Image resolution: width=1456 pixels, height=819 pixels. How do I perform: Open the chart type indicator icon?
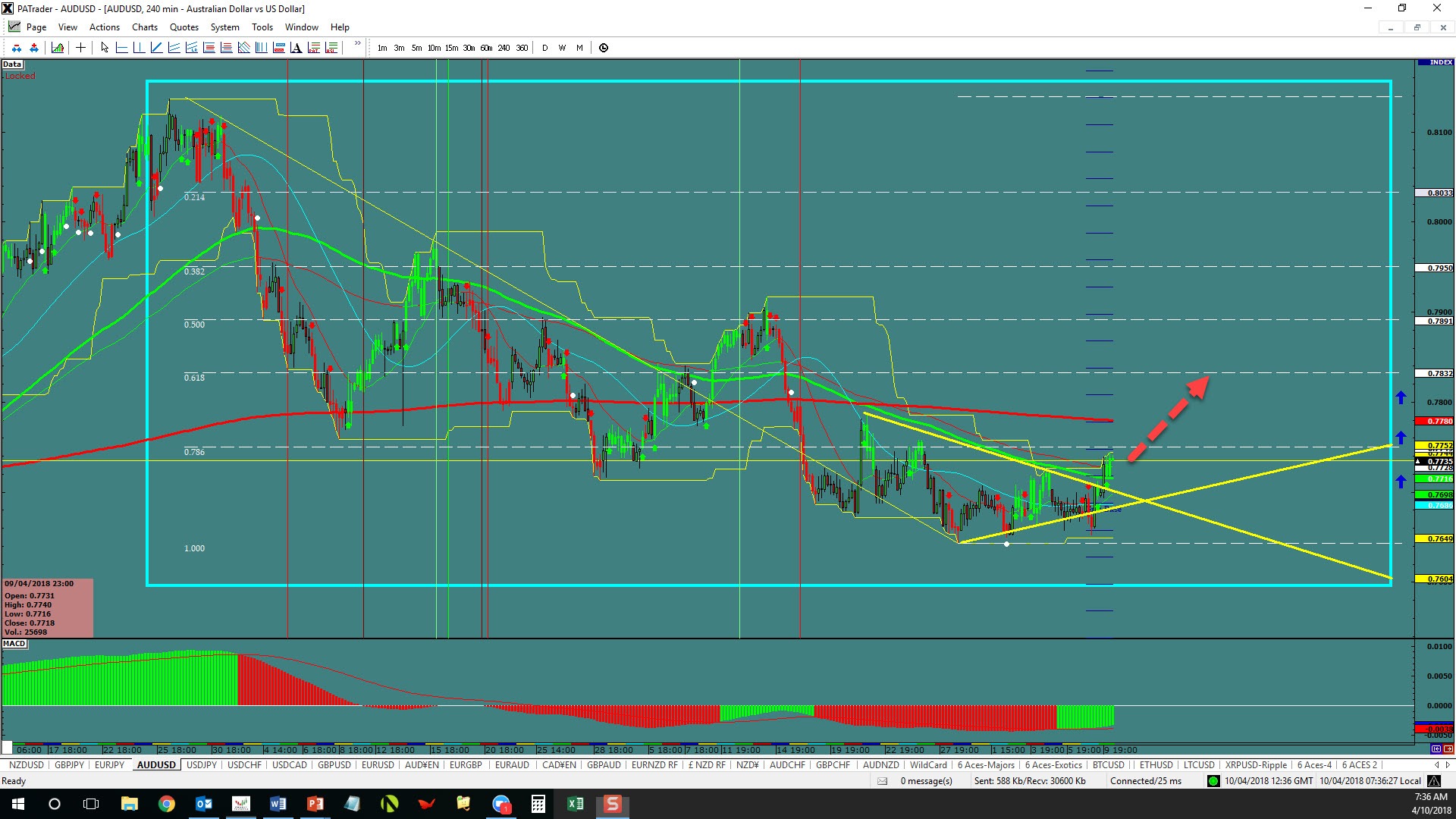point(58,48)
